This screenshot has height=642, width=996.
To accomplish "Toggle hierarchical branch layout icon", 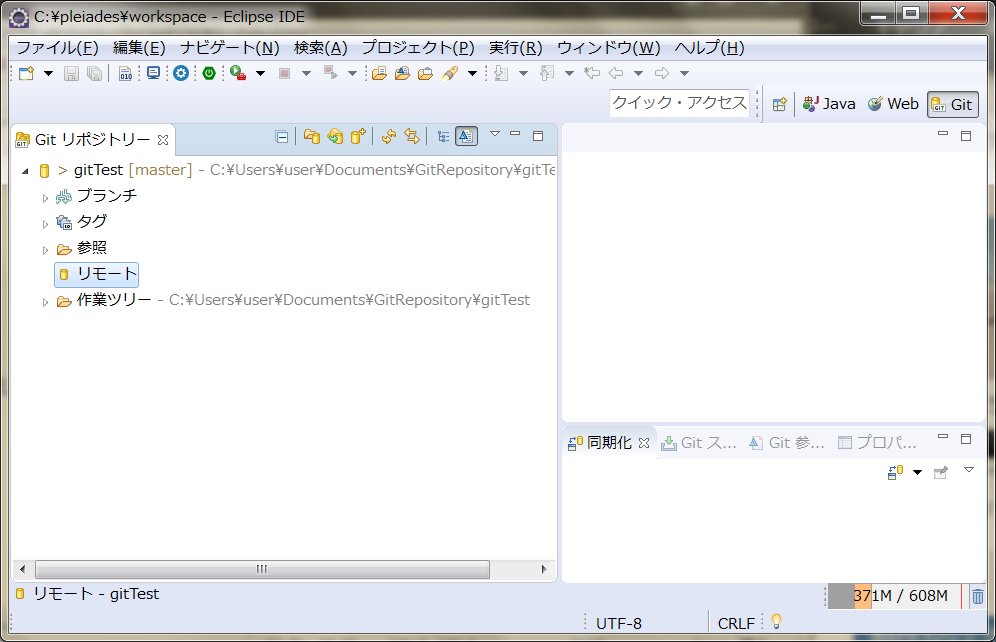I will (x=443, y=137).
